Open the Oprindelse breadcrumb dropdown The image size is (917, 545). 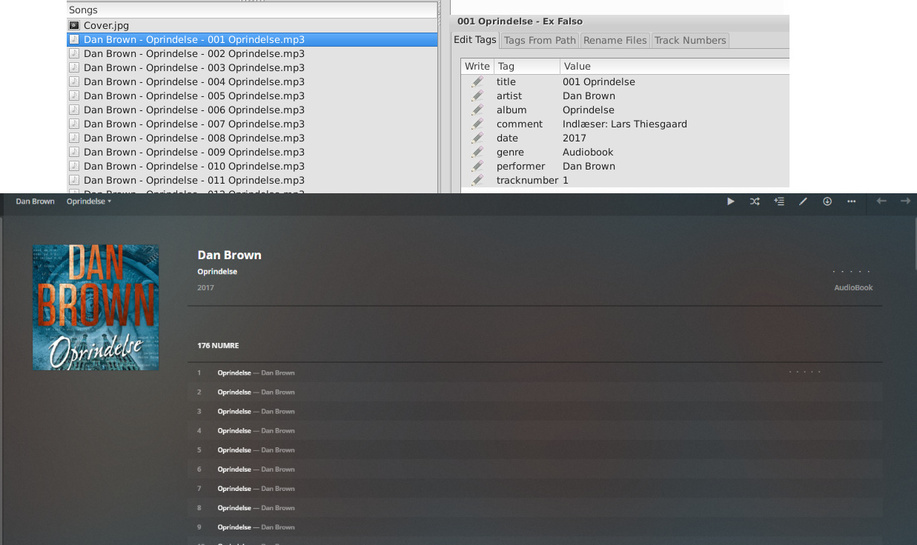(88, 201)
